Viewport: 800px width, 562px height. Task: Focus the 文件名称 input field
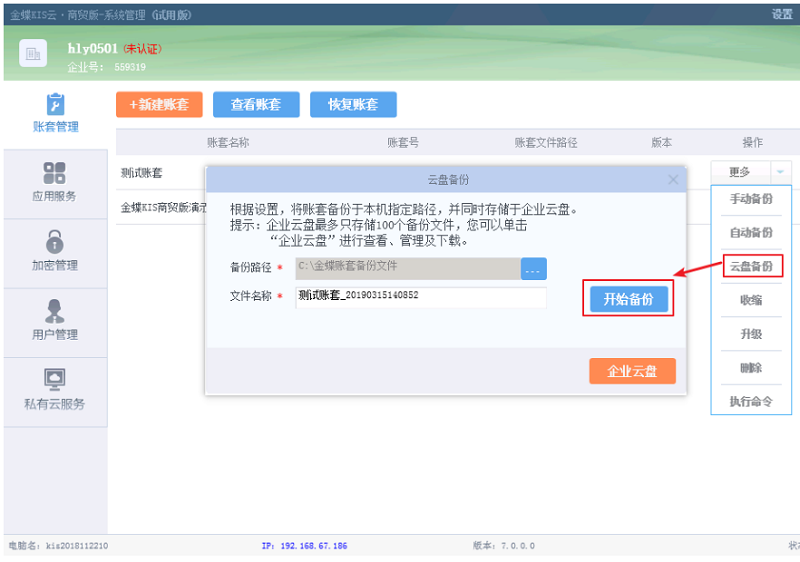(x=420, y=297)
